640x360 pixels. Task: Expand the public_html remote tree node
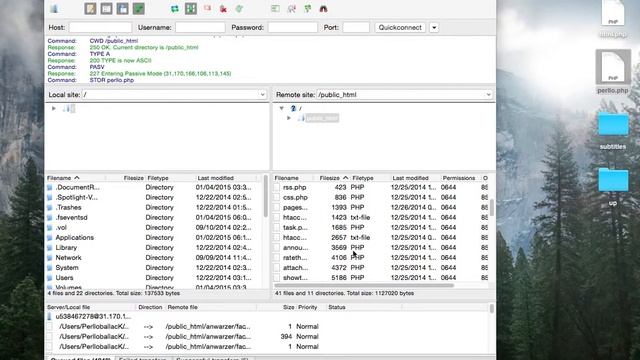pos(289,118)
